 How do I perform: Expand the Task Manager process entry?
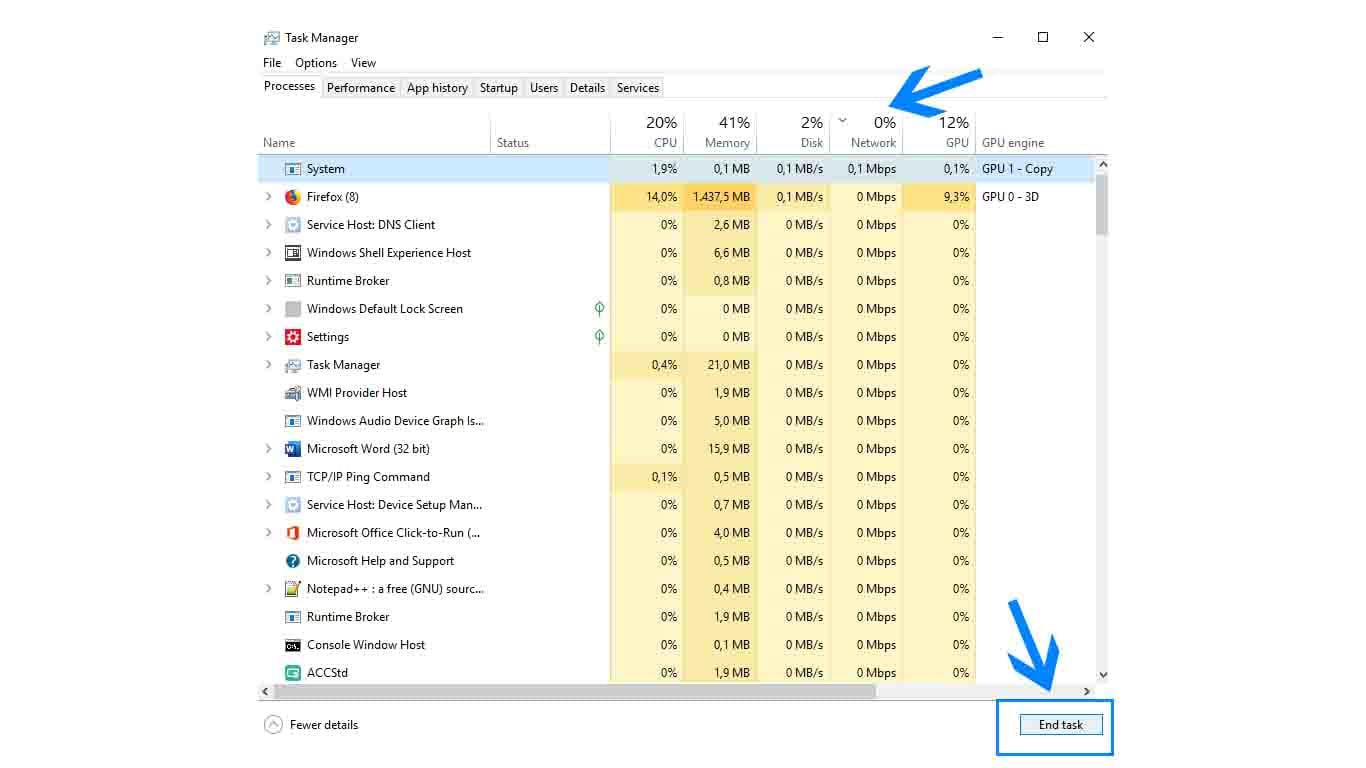268,365
